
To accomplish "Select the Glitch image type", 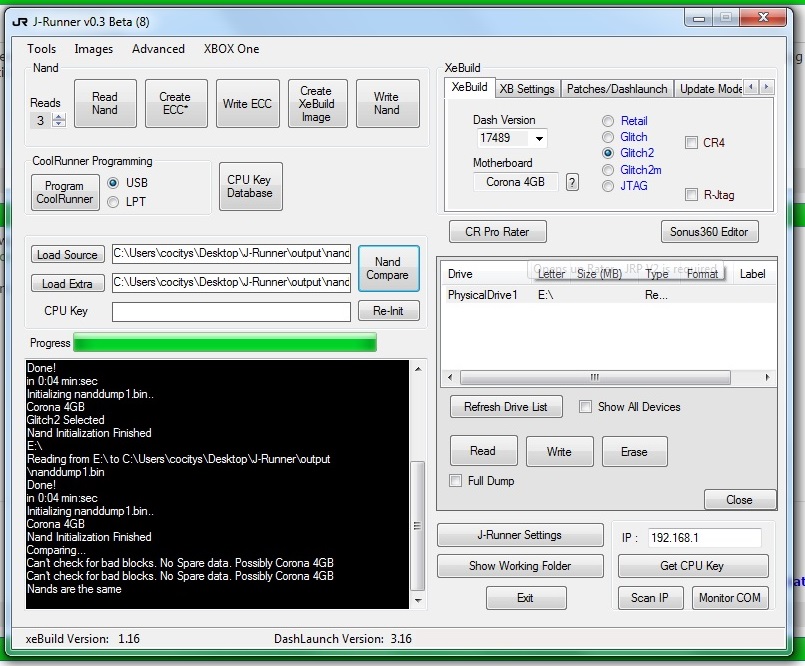I will (608, 137).
